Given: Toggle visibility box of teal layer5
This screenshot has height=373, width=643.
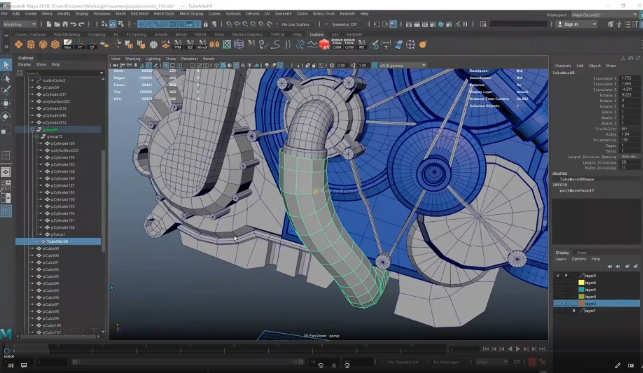Looking at the screenshot, I should pos(558,289).
